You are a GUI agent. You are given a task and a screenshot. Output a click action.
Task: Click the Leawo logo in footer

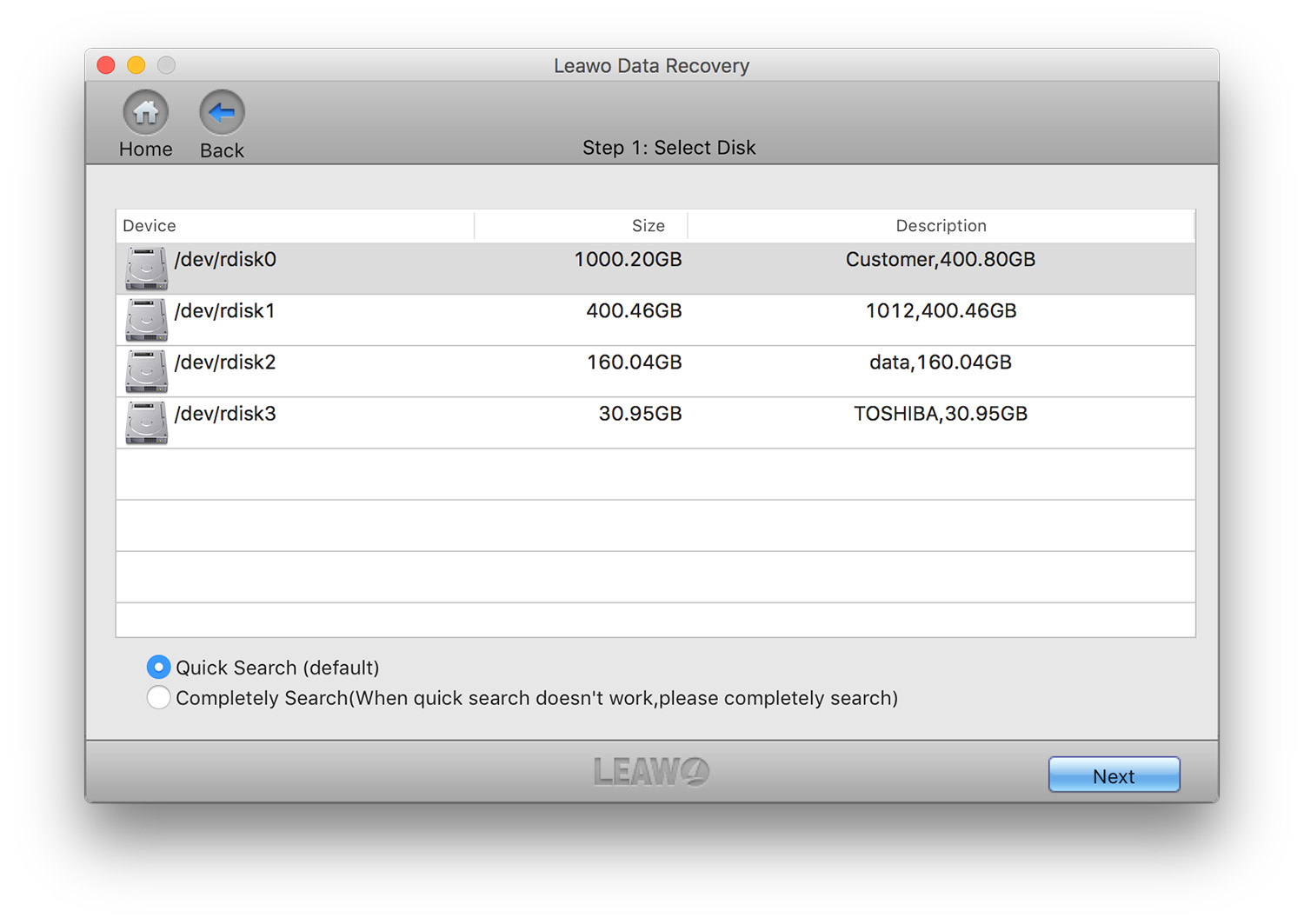click(651, 771)
